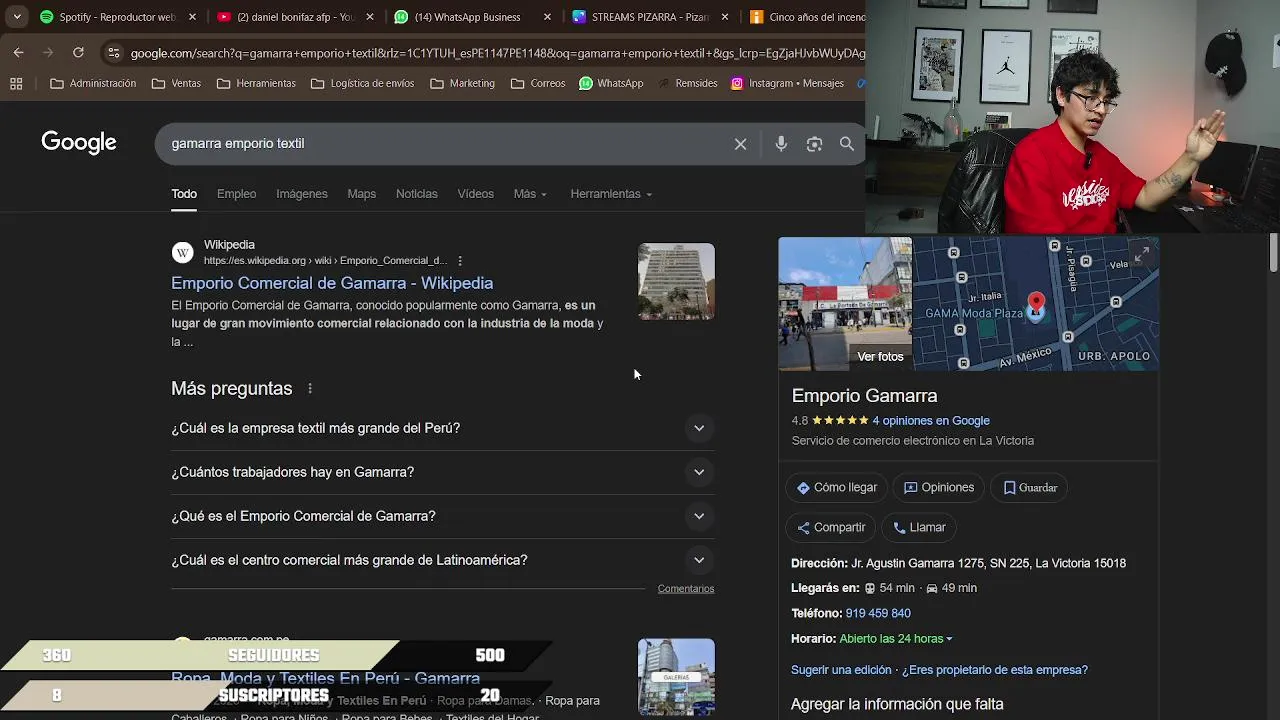Image resolution: width=1280 pixels, height=720 pixels.
Task: Open the Marketing bookmarks folder
Action: [462, 84]
